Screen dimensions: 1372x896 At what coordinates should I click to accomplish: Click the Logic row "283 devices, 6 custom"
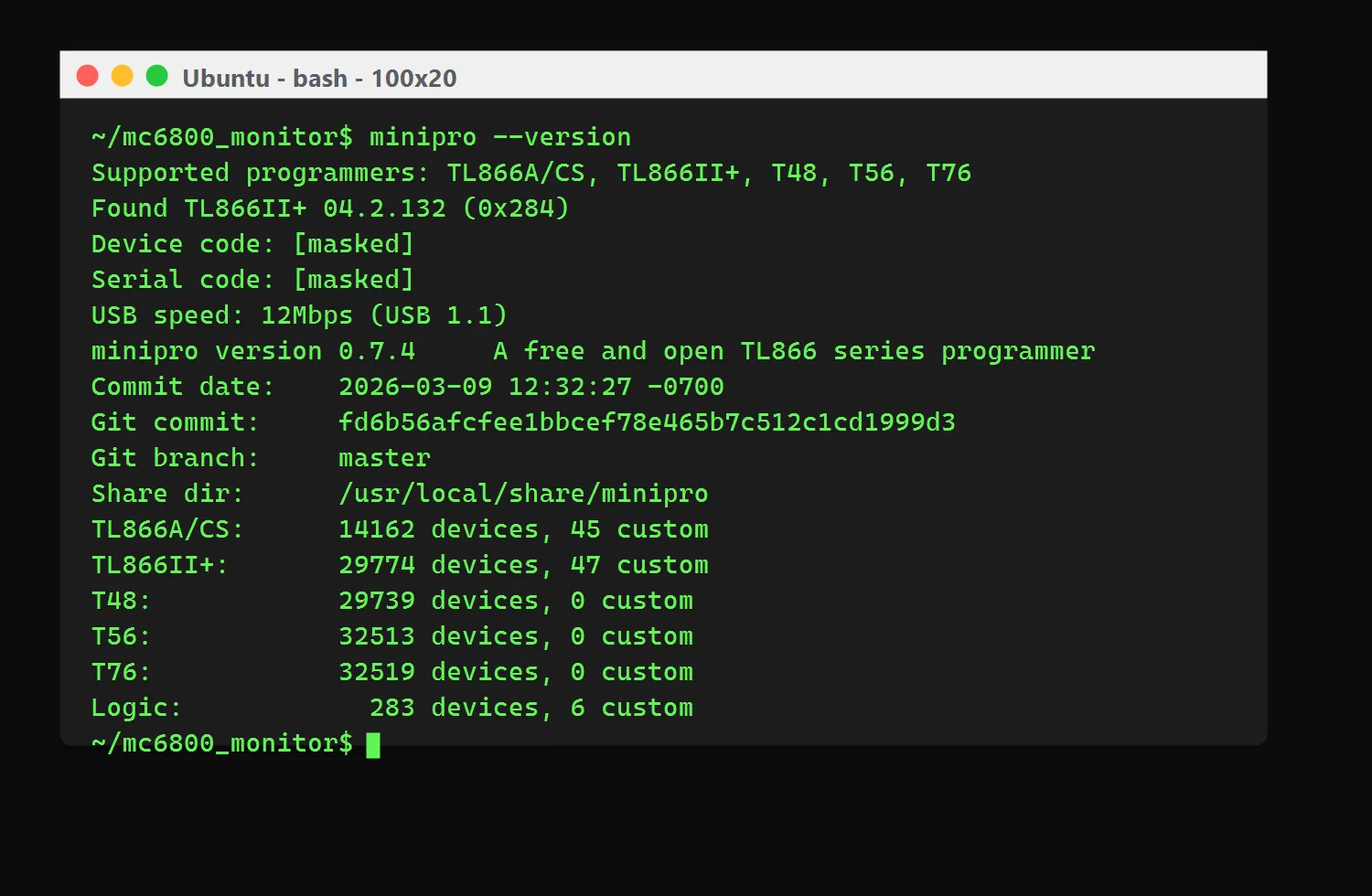pos(531,708)
